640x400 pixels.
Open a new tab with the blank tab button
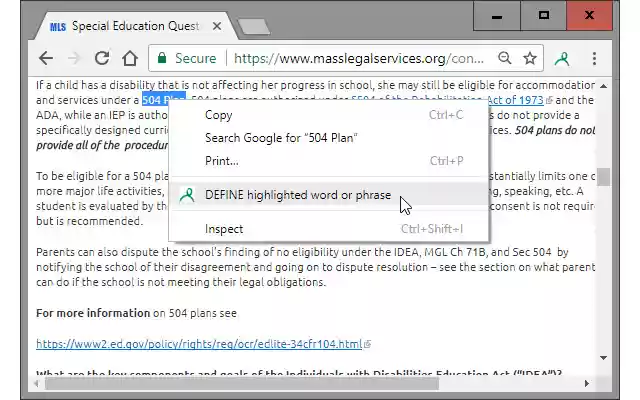pos(253,27)
